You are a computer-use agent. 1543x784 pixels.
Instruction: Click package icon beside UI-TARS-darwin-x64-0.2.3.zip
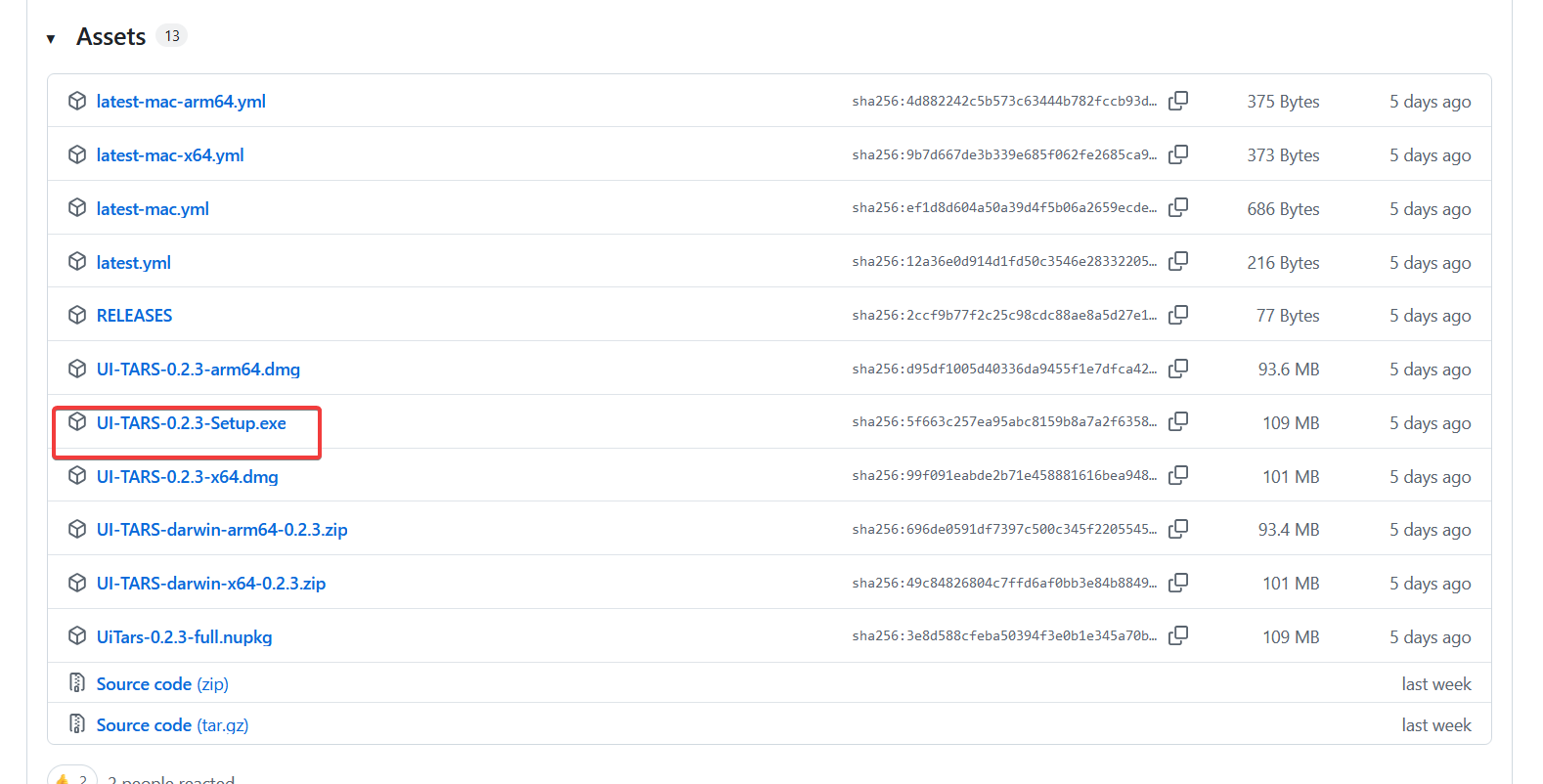coord(77,583)
